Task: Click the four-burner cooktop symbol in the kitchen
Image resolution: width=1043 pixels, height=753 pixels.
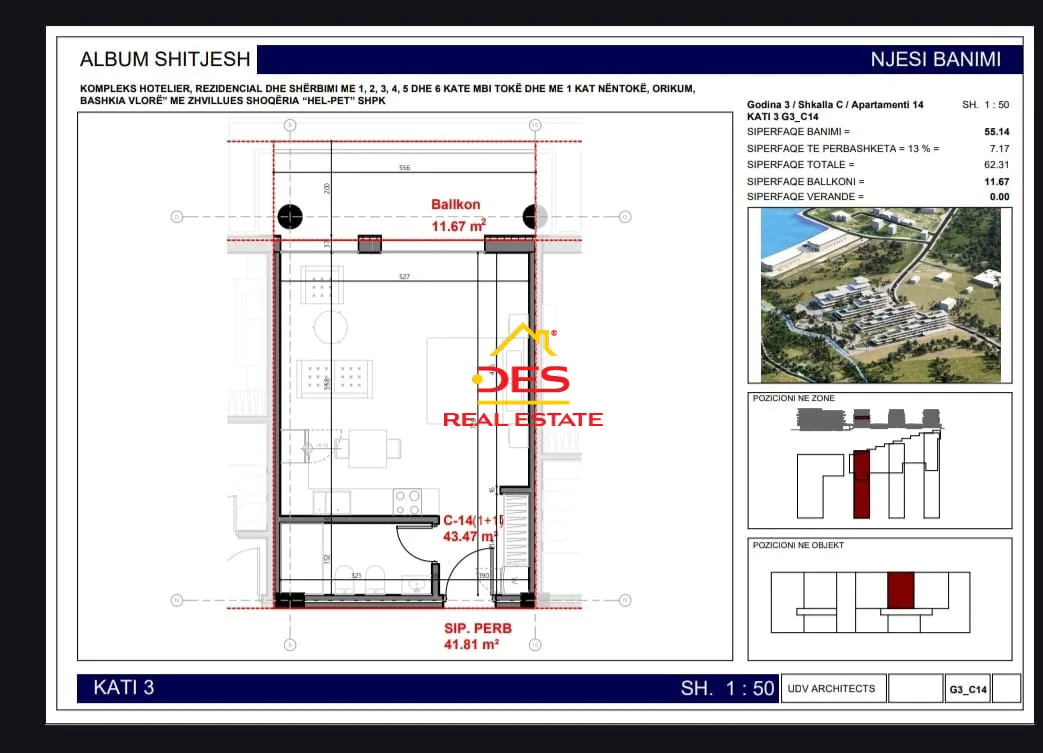Action: pyautogui.click(x=408, y=502)
